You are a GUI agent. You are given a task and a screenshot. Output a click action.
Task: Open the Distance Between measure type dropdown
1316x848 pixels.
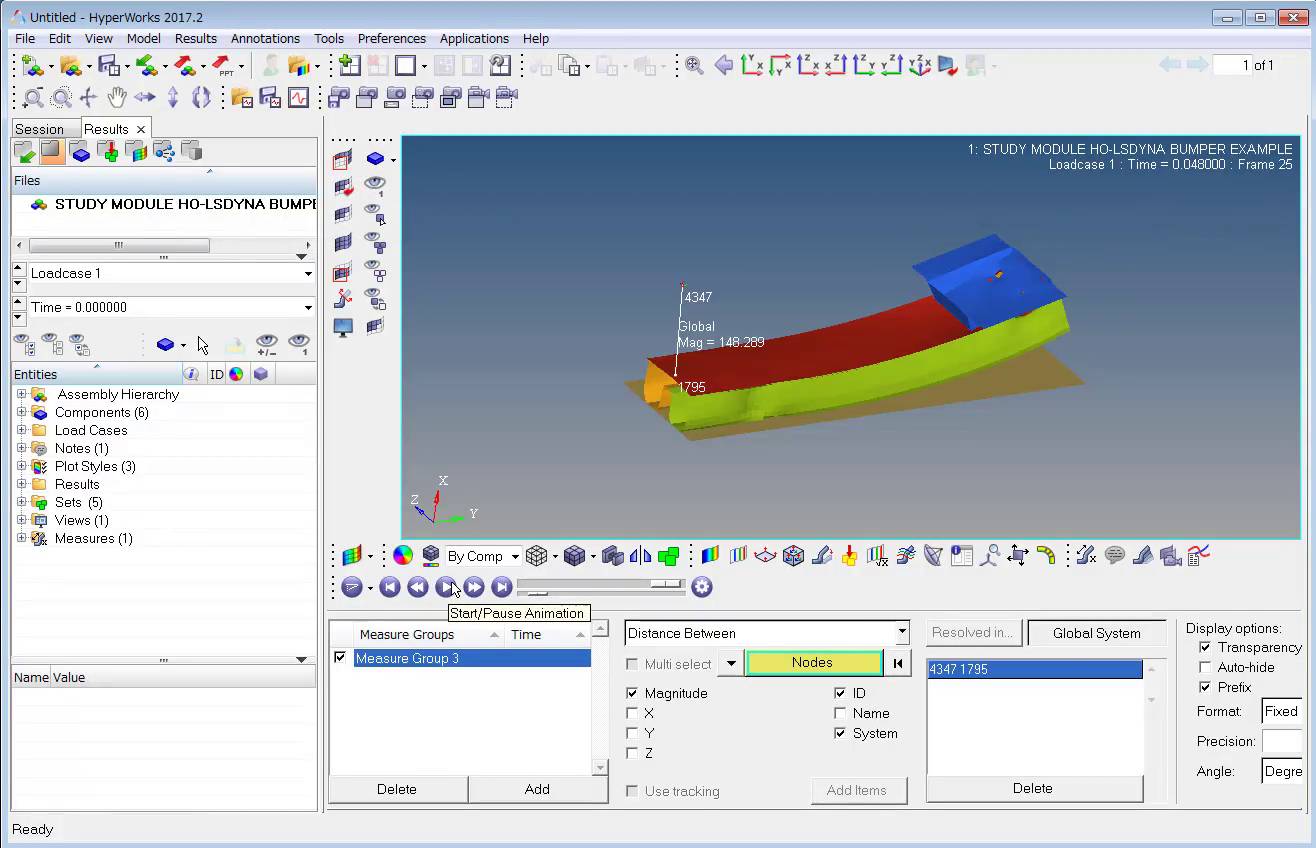click(x=766, y=633)
